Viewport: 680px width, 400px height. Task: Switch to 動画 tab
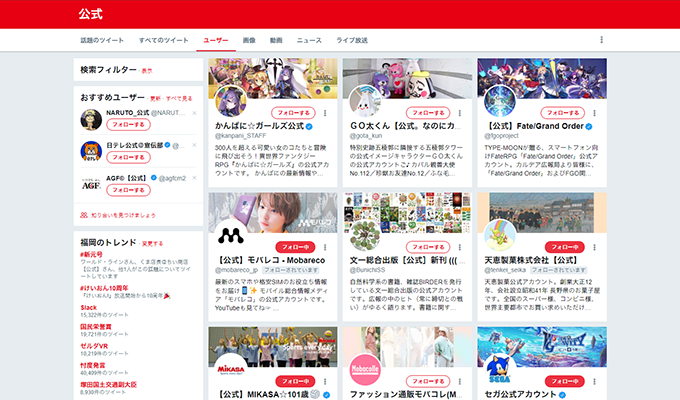pos(276,40)
